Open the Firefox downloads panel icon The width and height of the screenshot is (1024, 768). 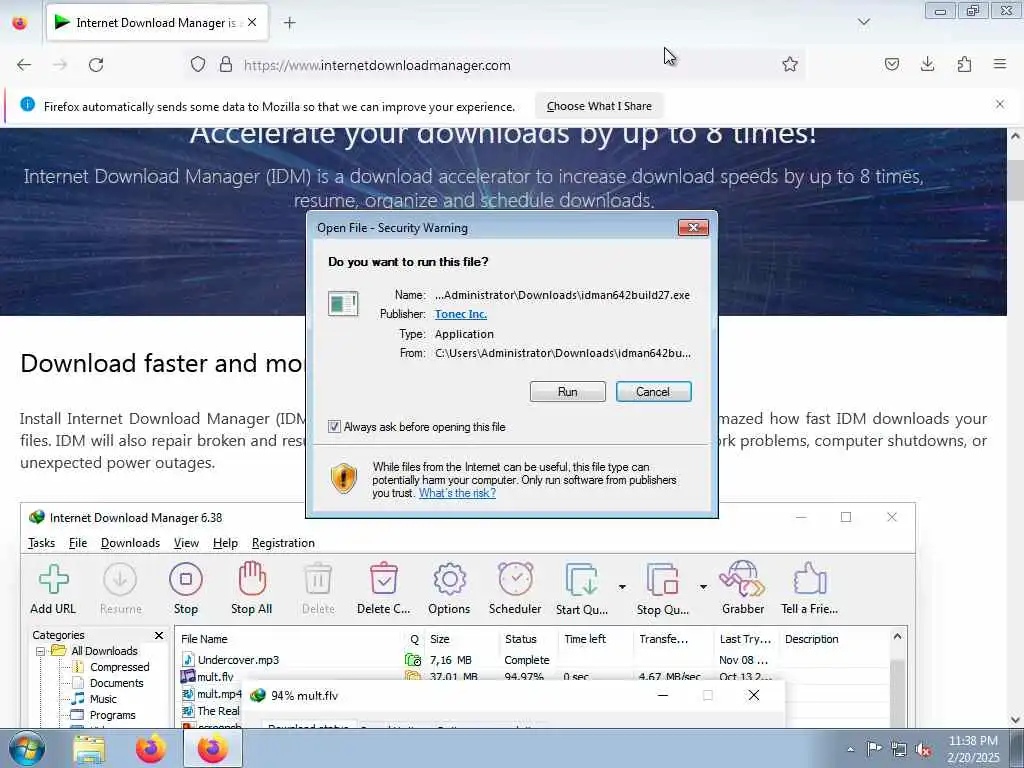[x=927, y=64]
